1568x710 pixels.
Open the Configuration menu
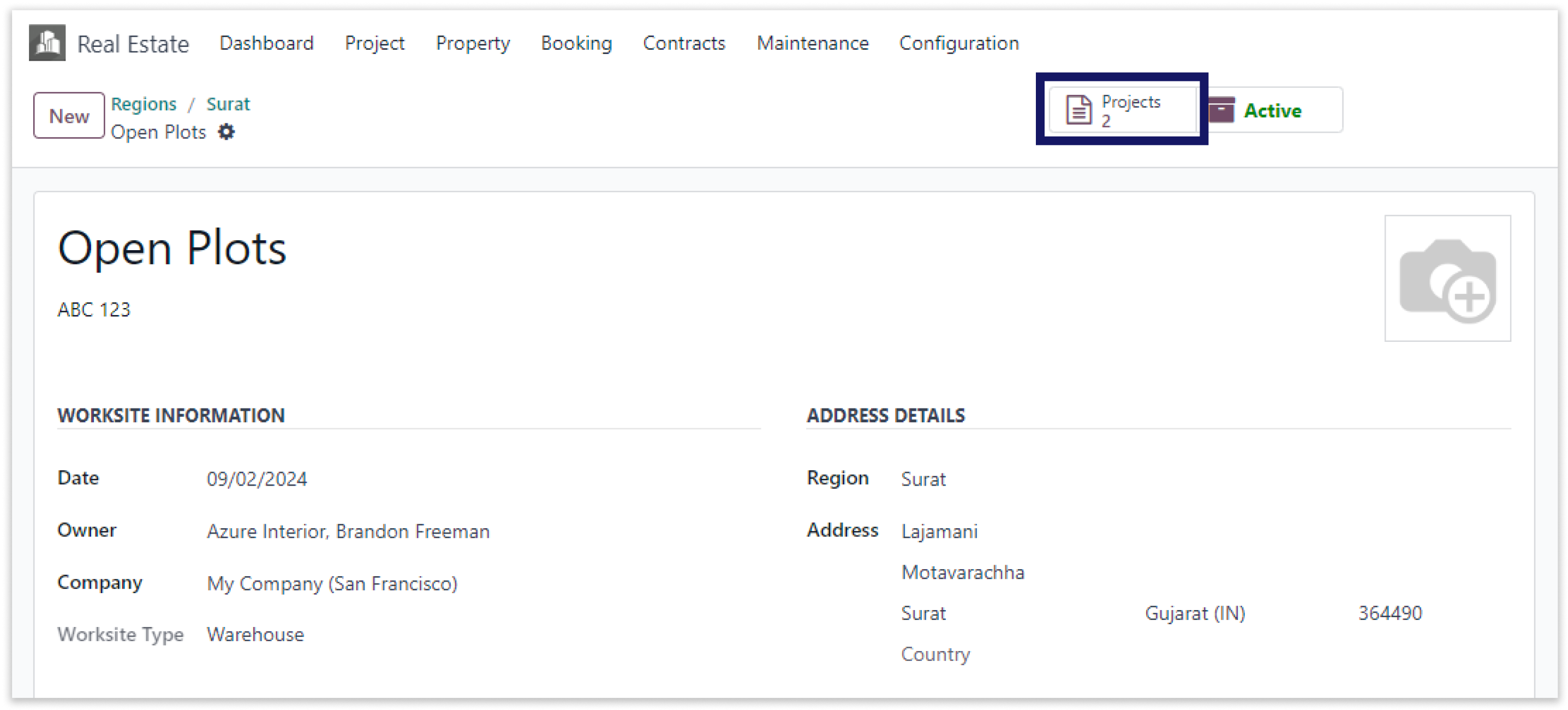point(959,43)
